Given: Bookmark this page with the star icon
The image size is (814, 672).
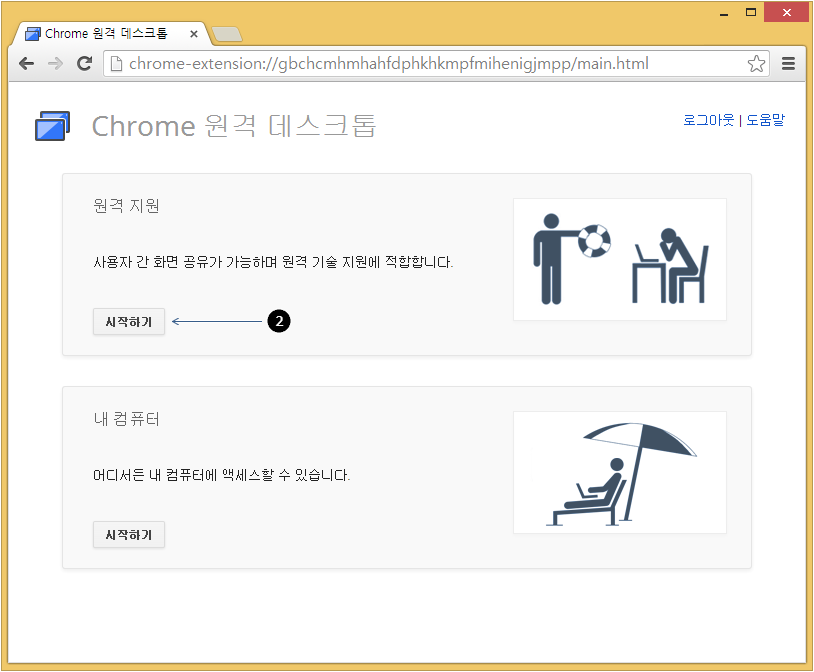Looking at the screenshot, I should click(756, 64).
